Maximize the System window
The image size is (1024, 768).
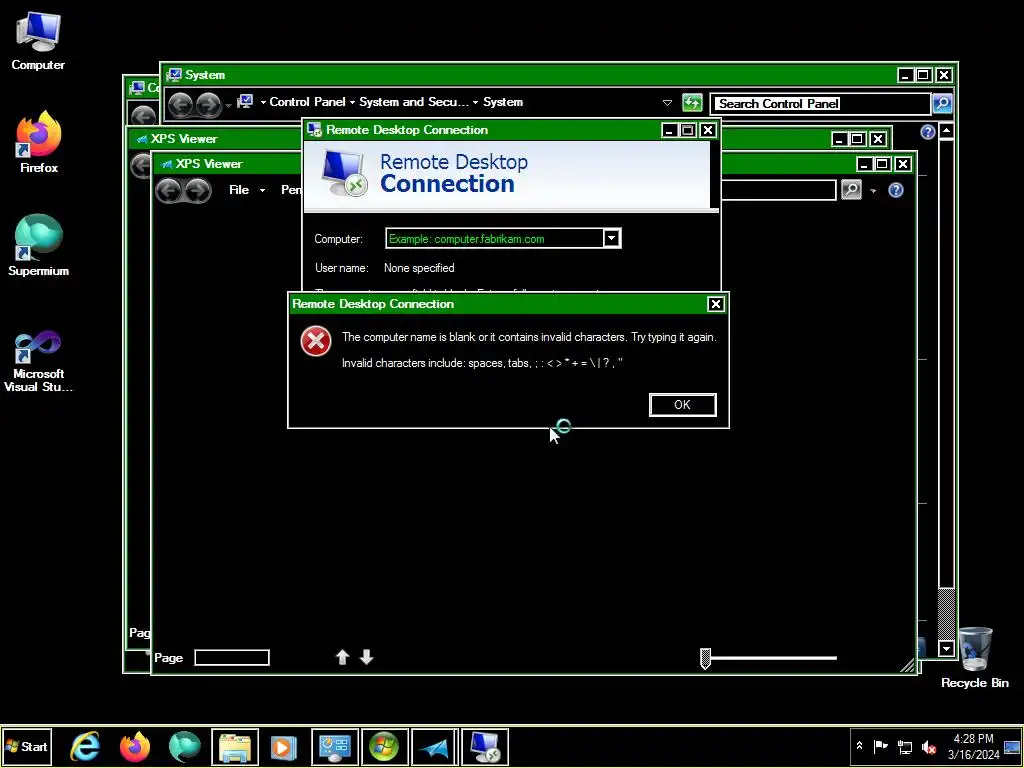click(x=923, y=75)
